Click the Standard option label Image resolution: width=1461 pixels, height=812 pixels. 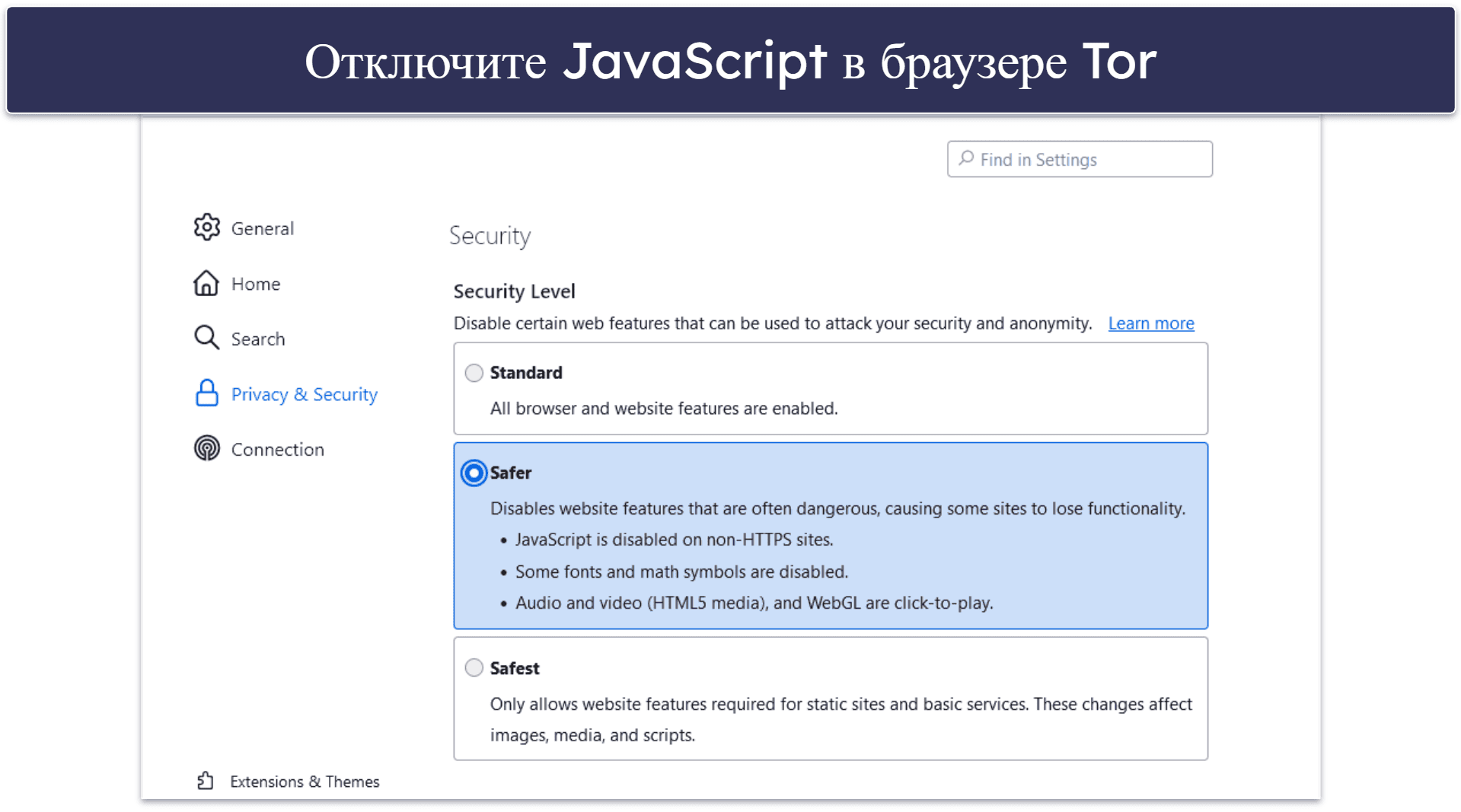click(x=526, y=373)
